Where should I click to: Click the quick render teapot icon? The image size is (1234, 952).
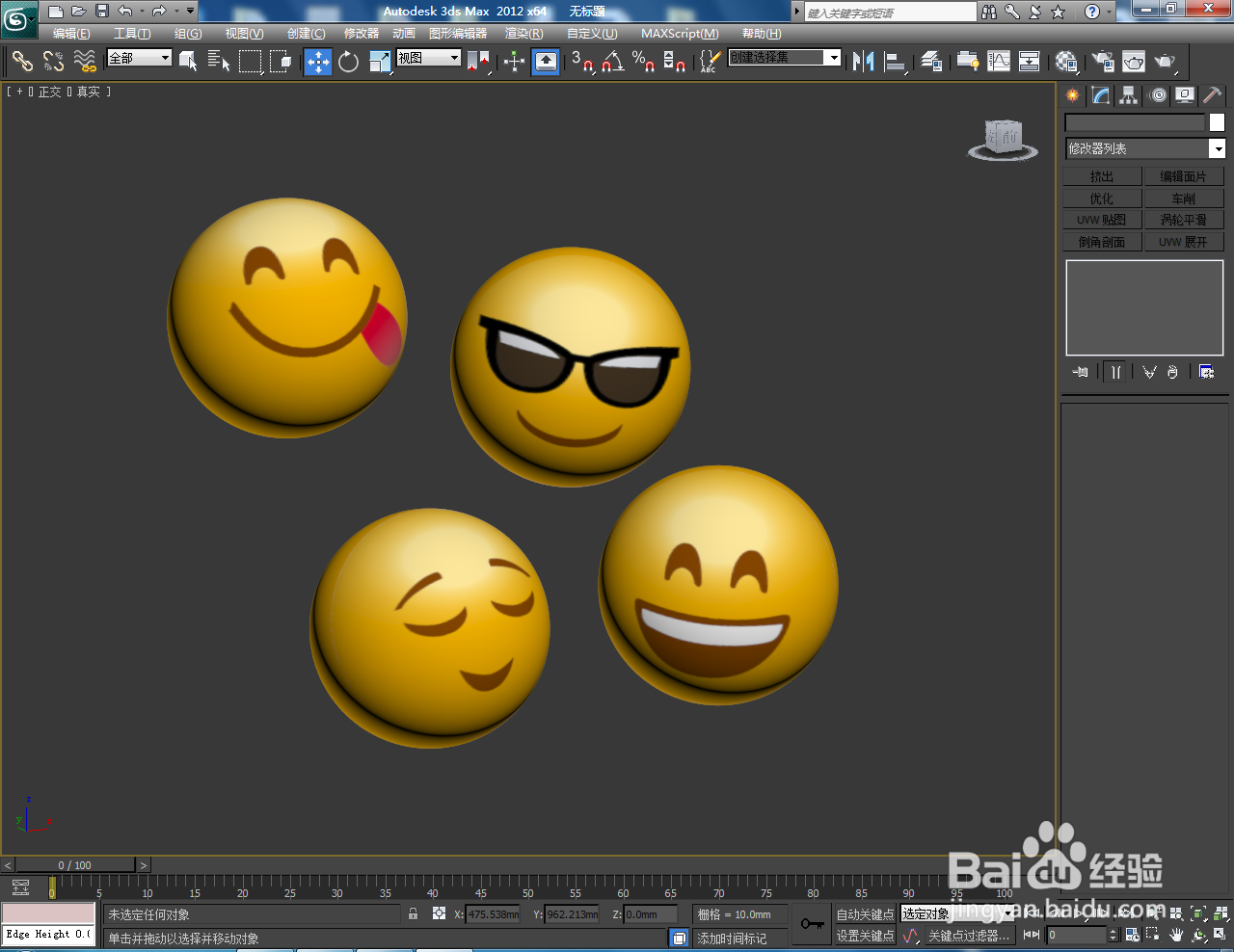(1166, 62)
